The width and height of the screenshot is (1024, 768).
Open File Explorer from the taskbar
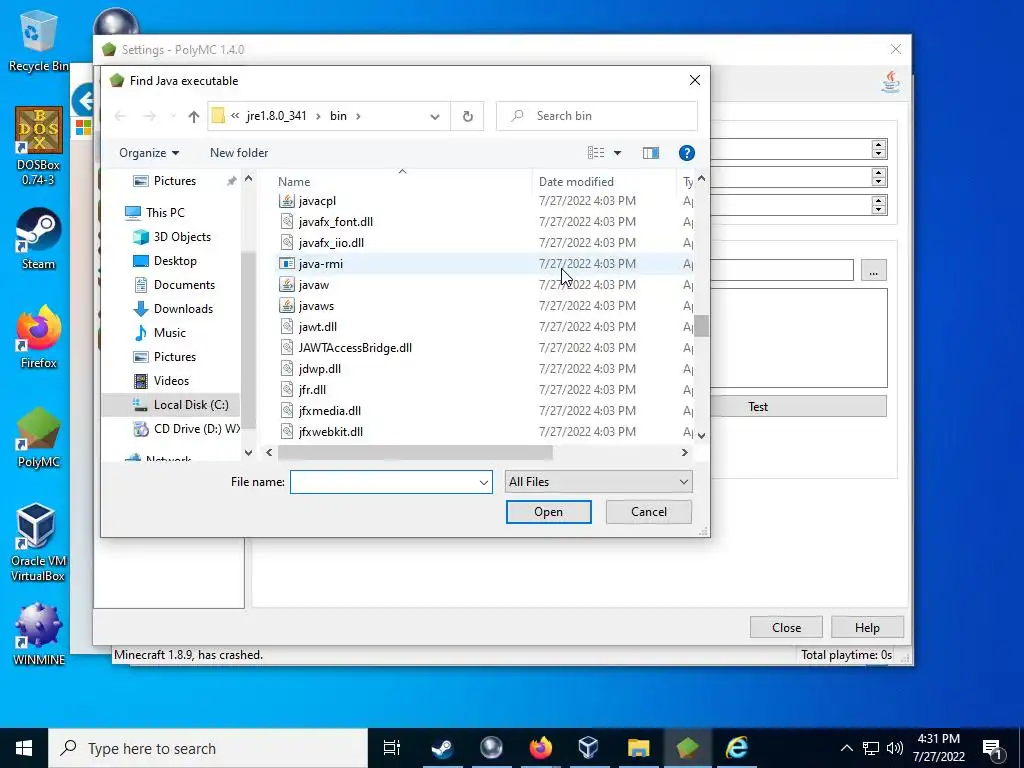[x=638, y=748]
